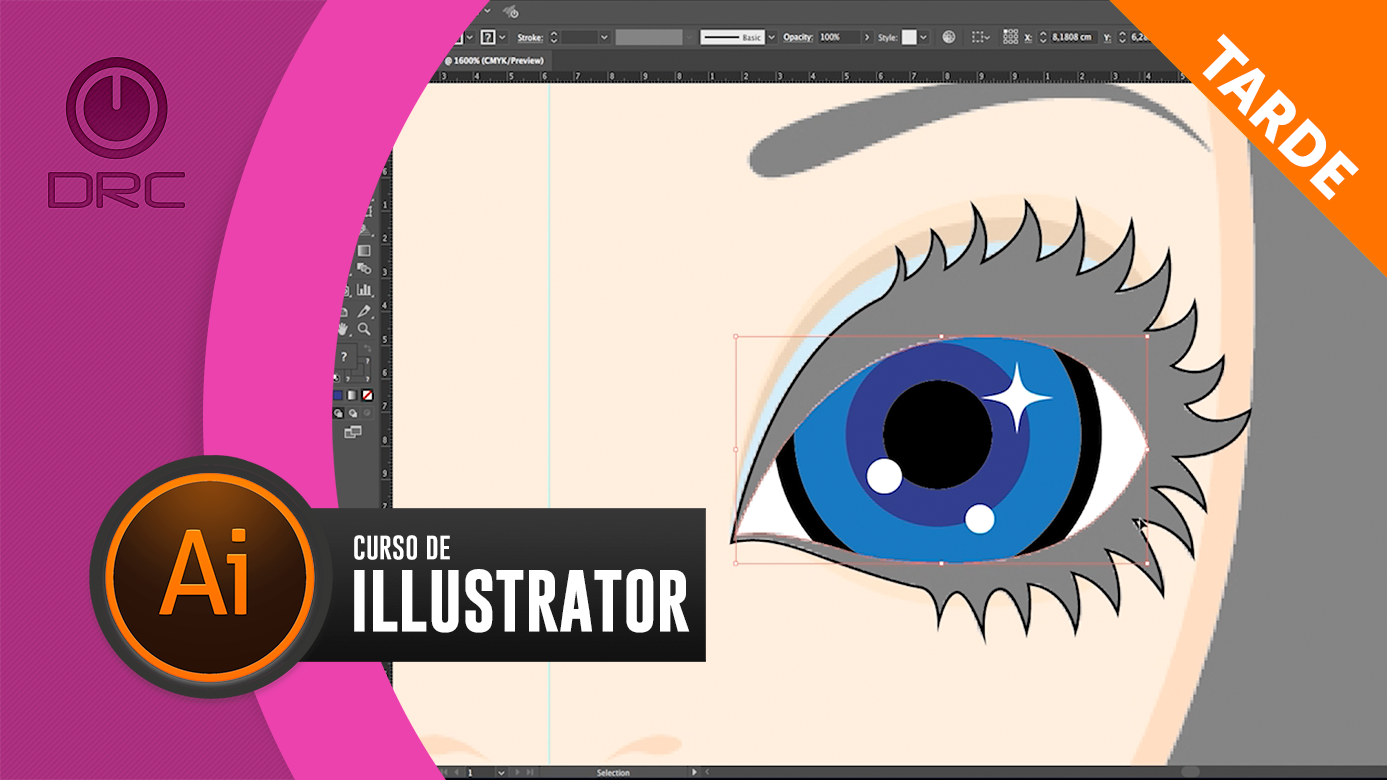Screen dimensions: 1387x780
Task: Click the Opacity label link
Action: tap(798, 37)
